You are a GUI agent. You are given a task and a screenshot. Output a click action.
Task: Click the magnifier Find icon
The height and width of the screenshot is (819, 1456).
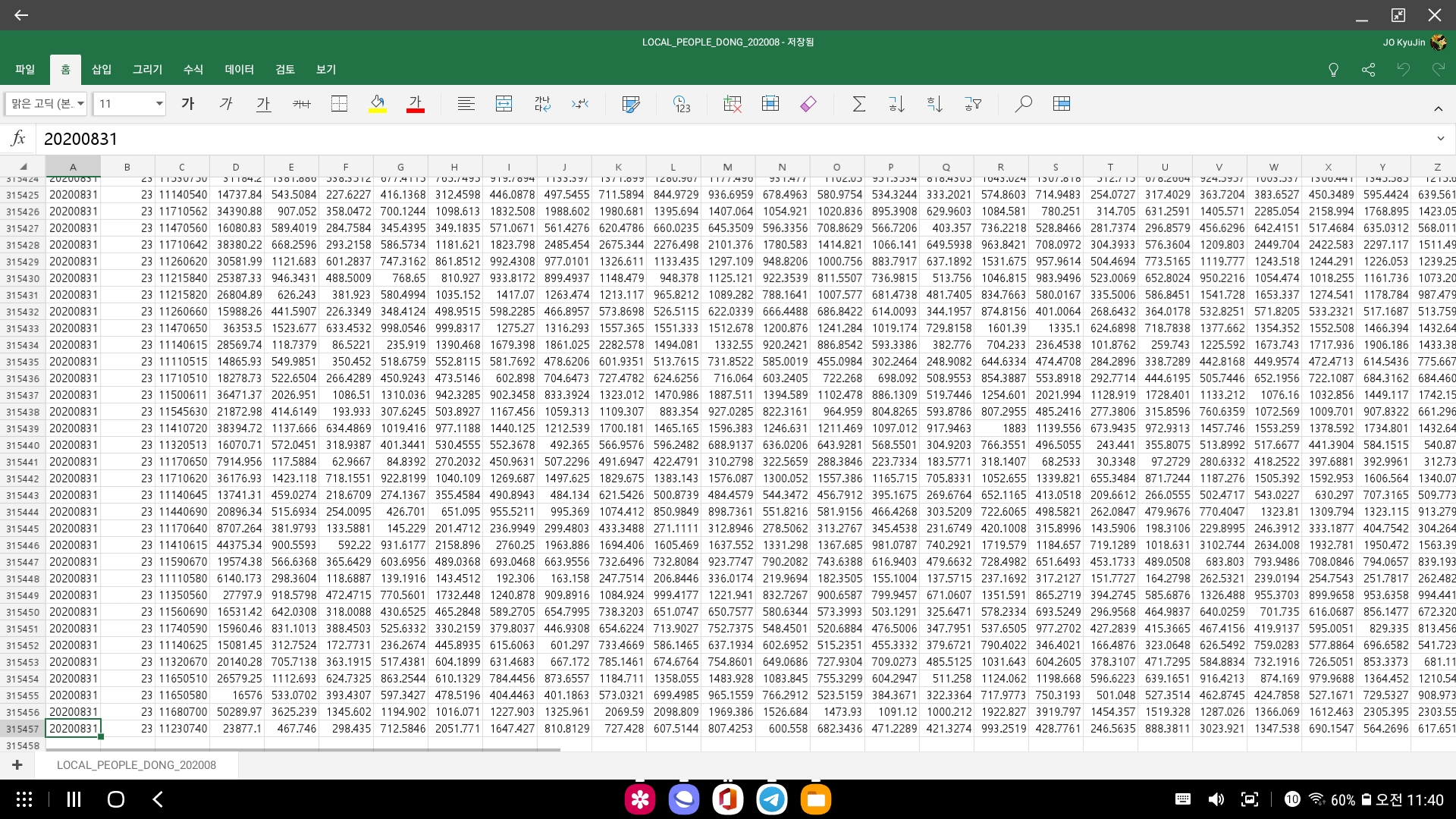point(1023,104)
